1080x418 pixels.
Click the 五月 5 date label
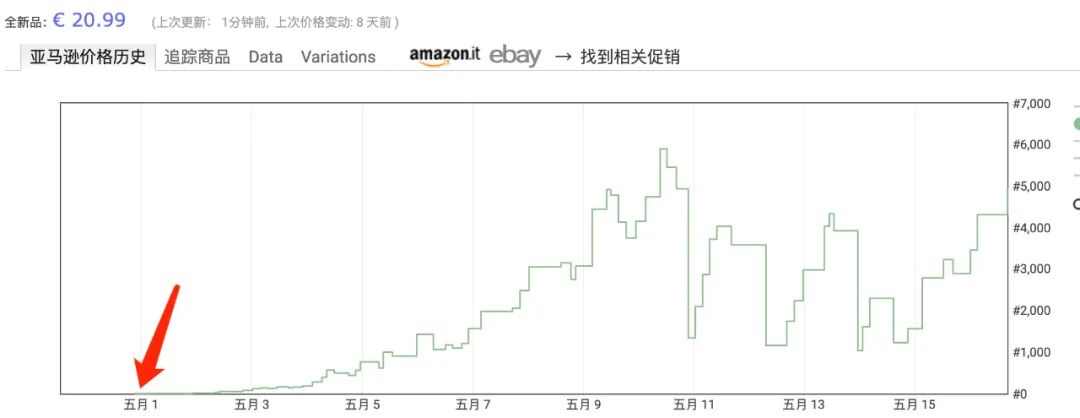(x=362, y=404)
